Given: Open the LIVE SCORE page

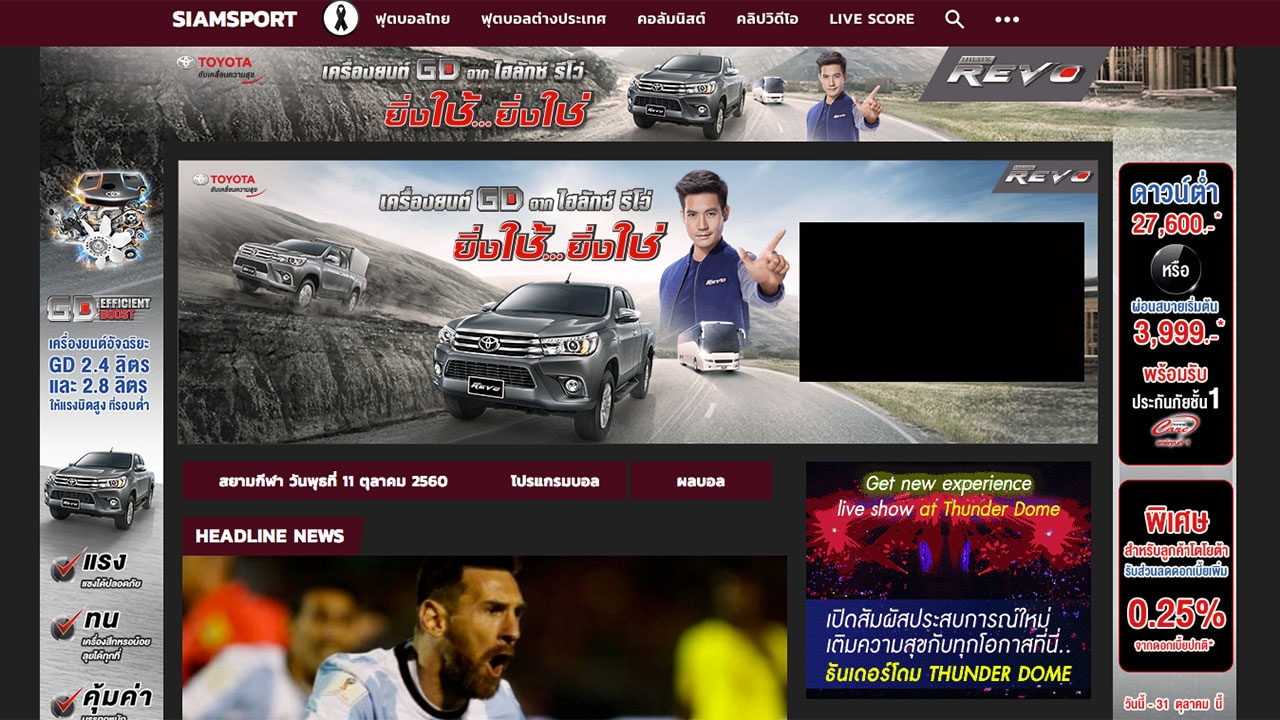Looking at the screenshot, I should point(871,19).
